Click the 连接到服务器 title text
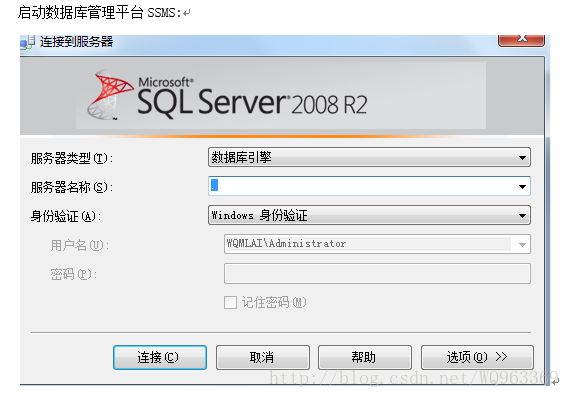 point(76,42)
